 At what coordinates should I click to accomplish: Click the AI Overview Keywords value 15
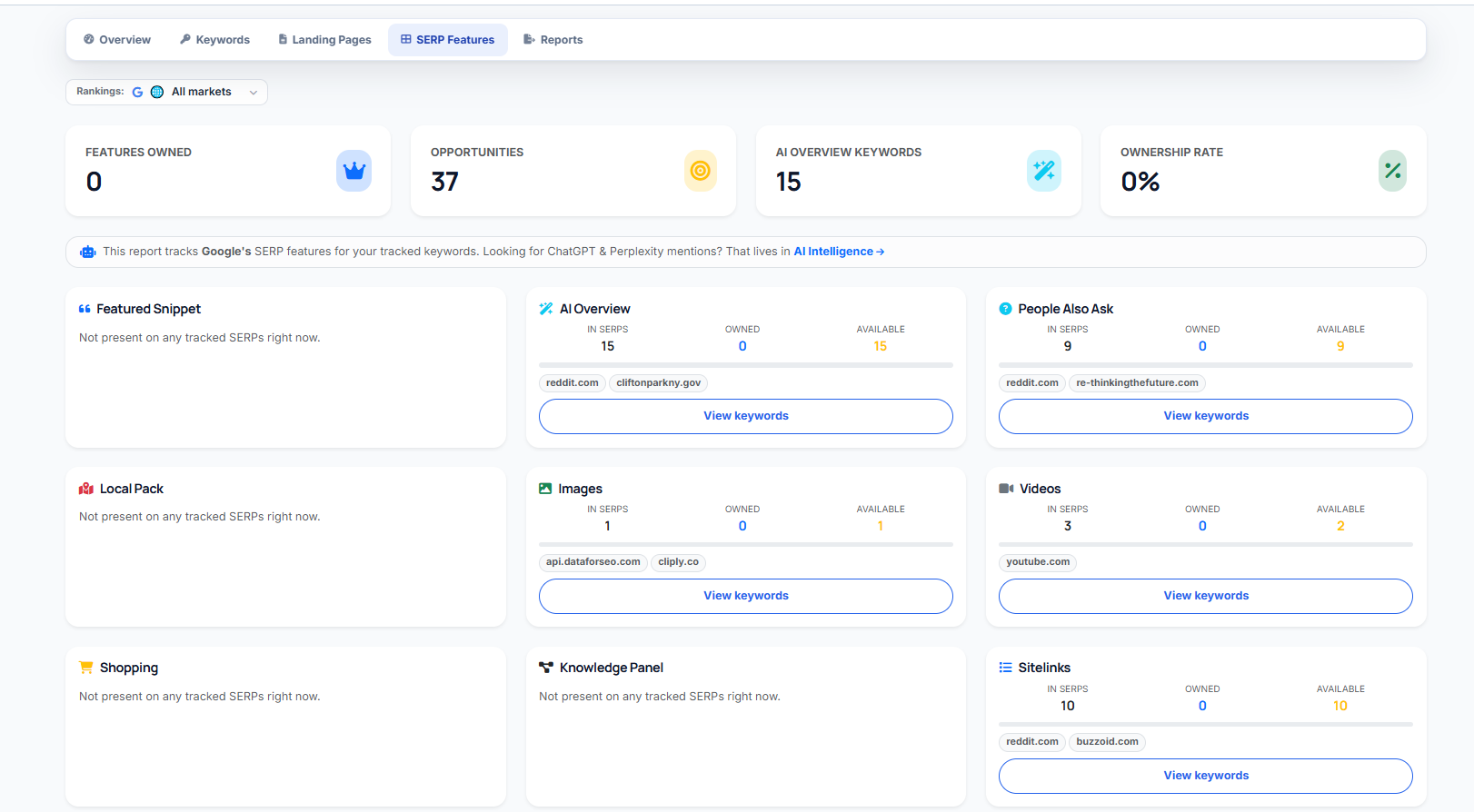pyautogui.click(x=788, y=182)
